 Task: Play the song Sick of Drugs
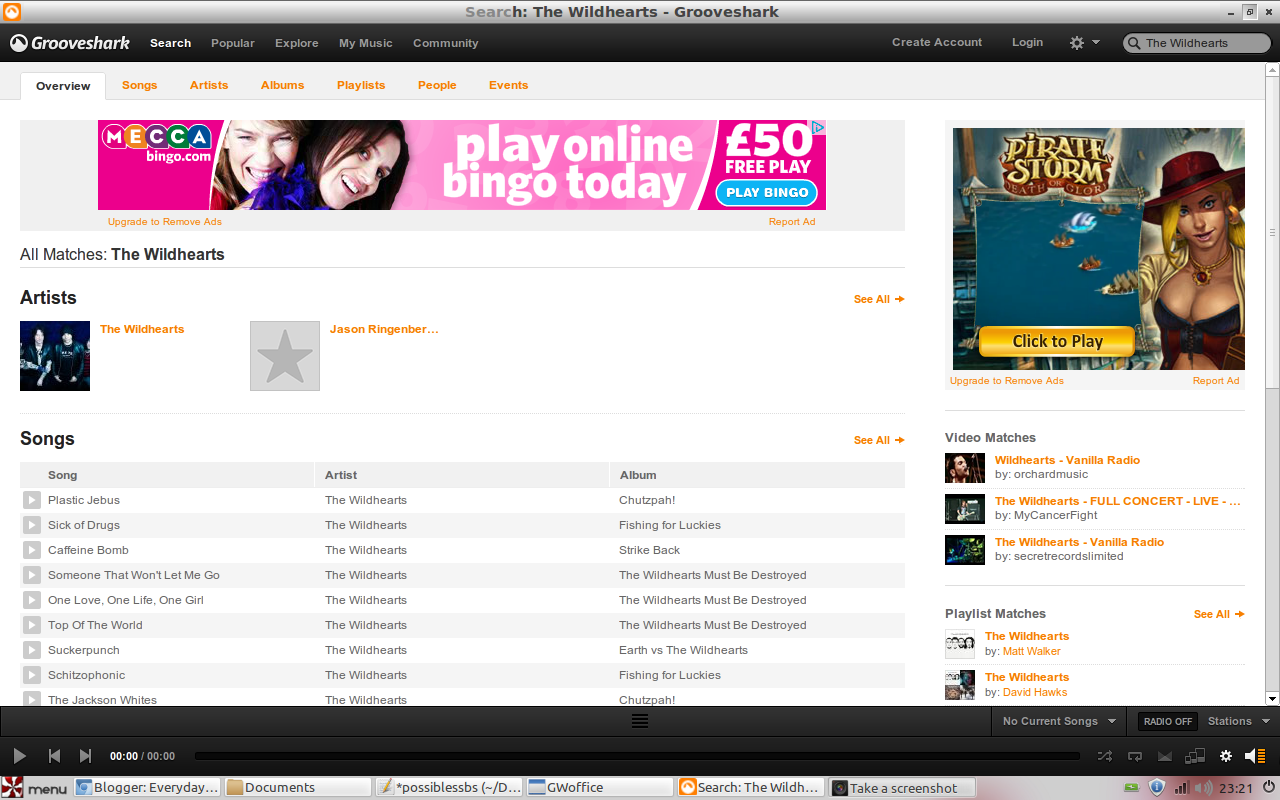(32, 525)
